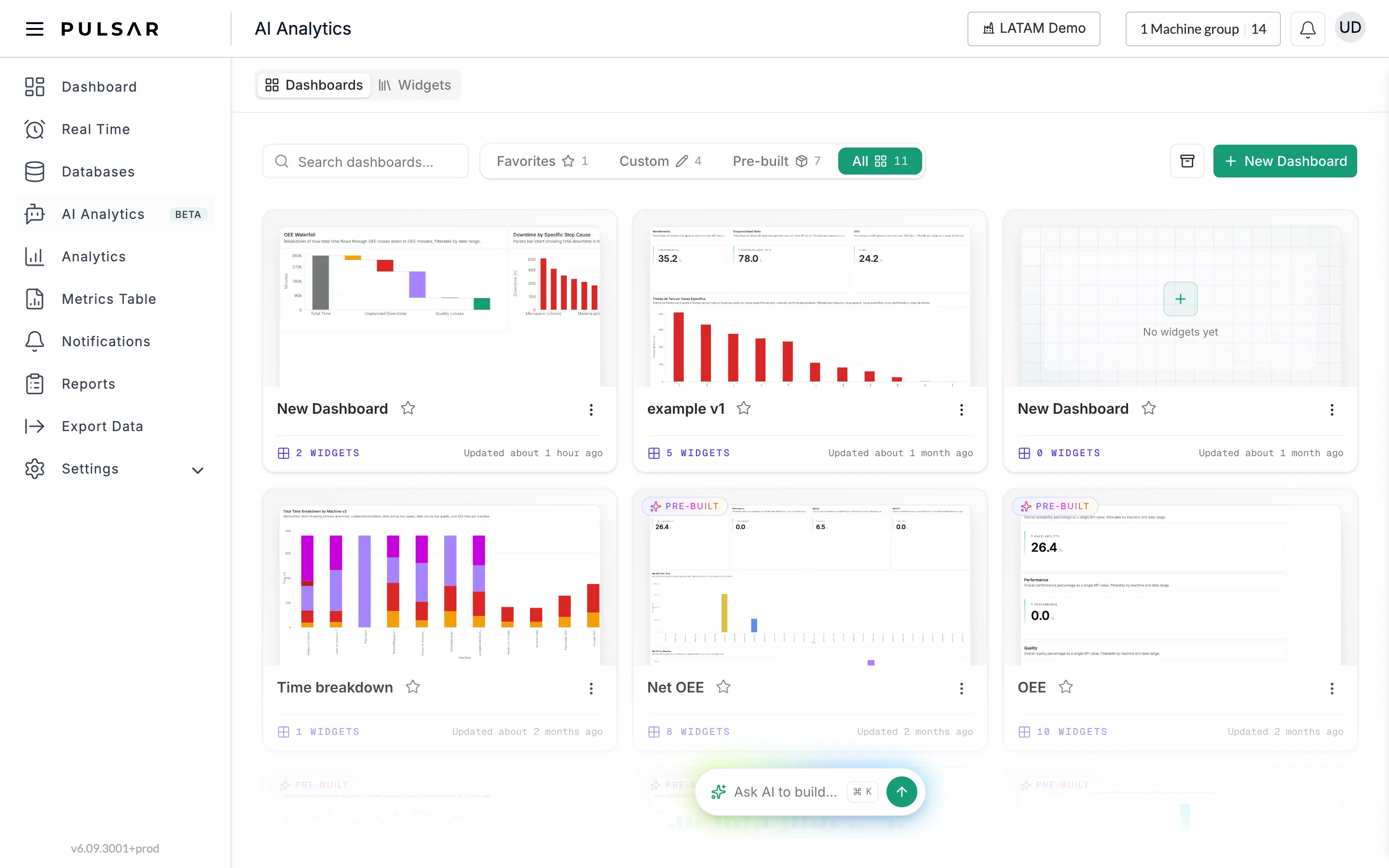Click the Export Data arrow icon
Screen dimensions: 1389x868
pos(34,427)
